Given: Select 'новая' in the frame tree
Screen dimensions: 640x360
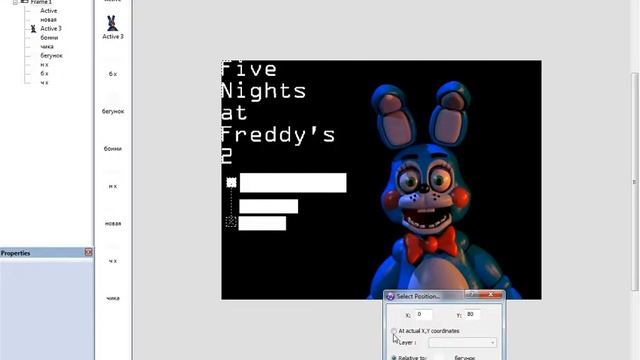Looking at the screenshot, I should click(48, 20).
